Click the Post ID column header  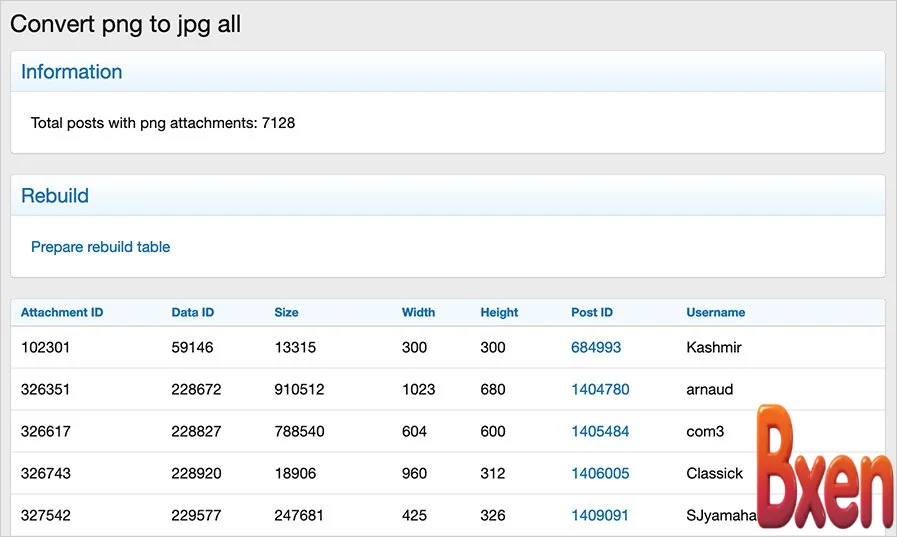(x=592, y=313)
